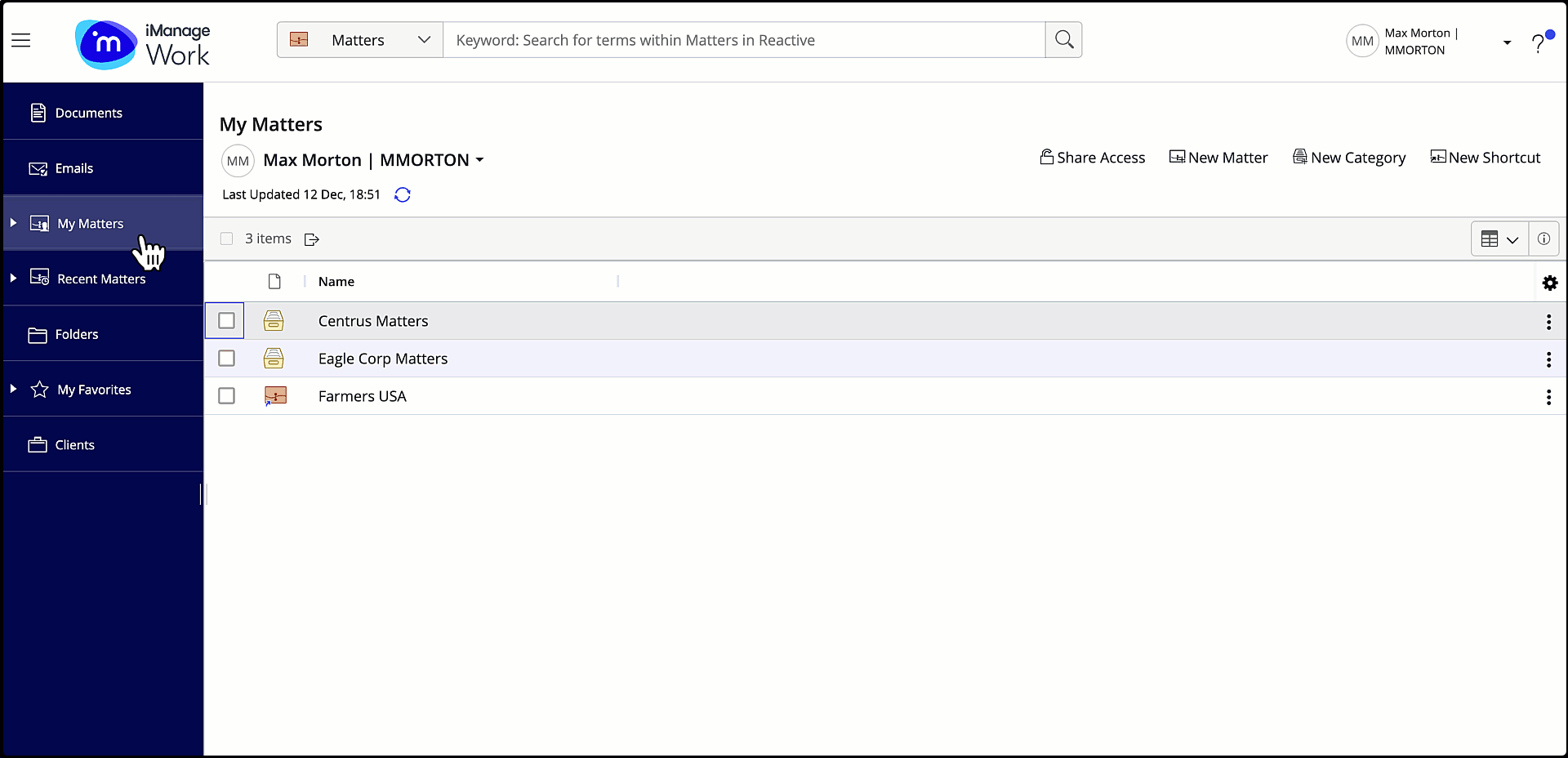
Task: Click the New Matter button
Action: 1218,158
